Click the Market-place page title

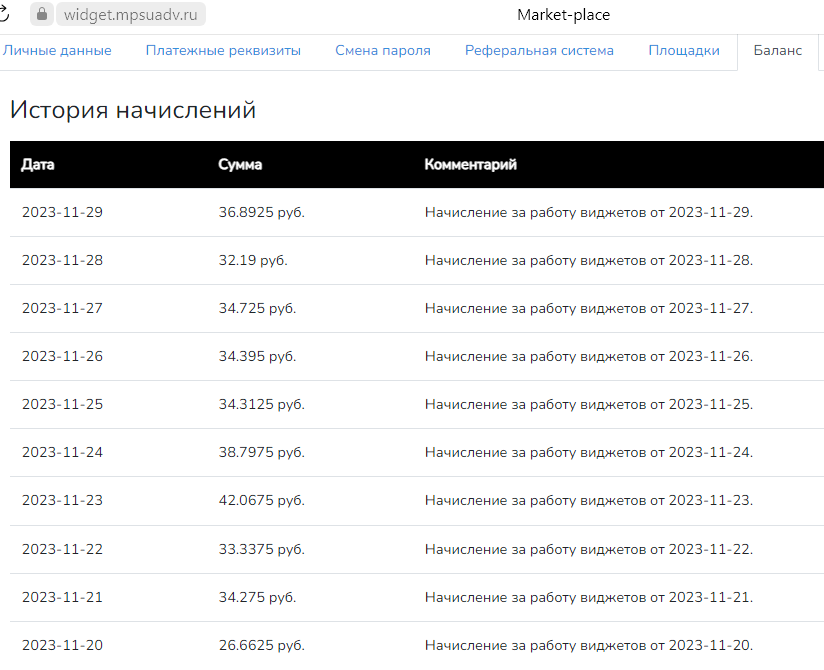click(563, 15)
